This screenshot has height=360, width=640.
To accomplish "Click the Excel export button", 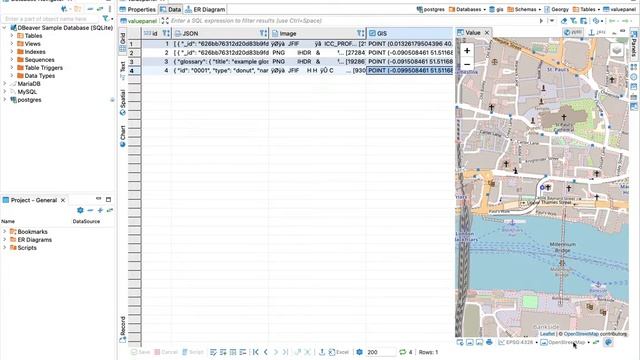I will (339, 352).
